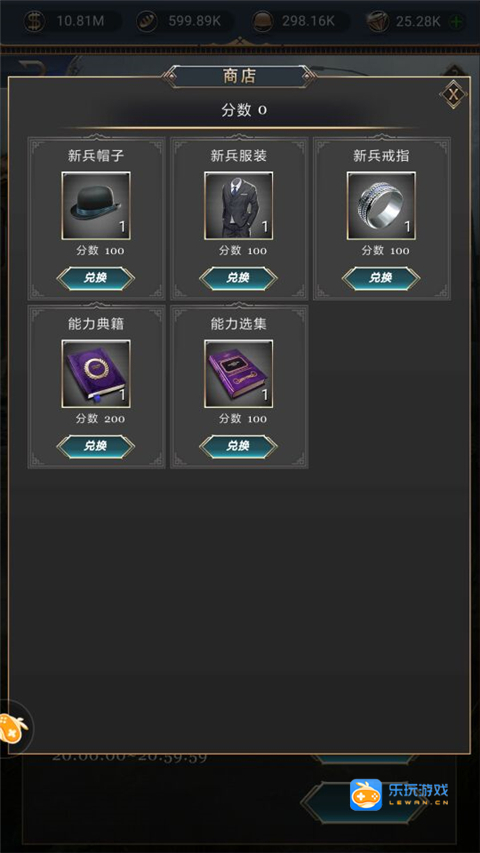Close the 商店 shop dialog
Image resolution: width=480 pixels, height=853 pixels.
(453, 95)
